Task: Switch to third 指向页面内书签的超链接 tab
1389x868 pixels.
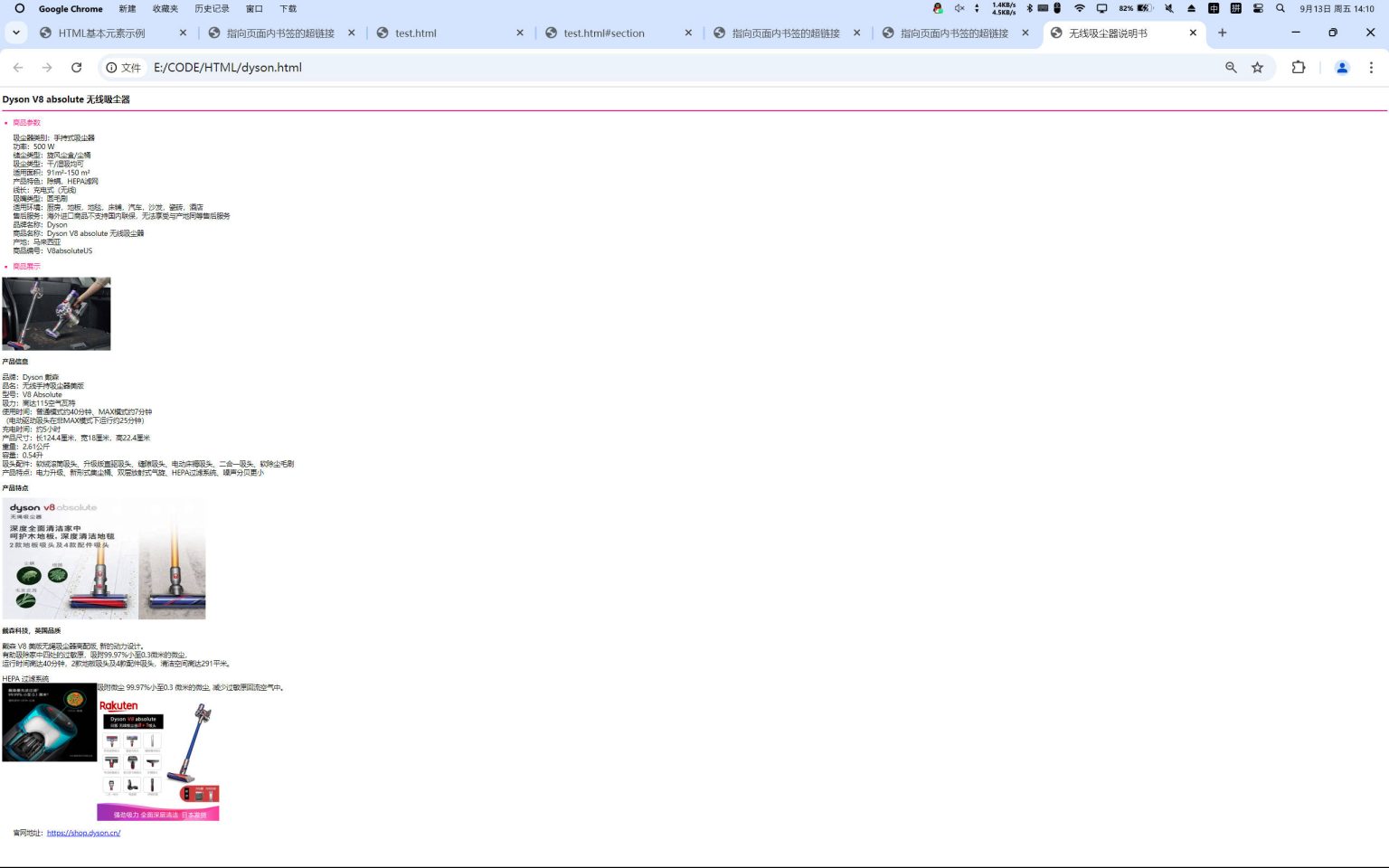Action: click(x=954, y=33)
